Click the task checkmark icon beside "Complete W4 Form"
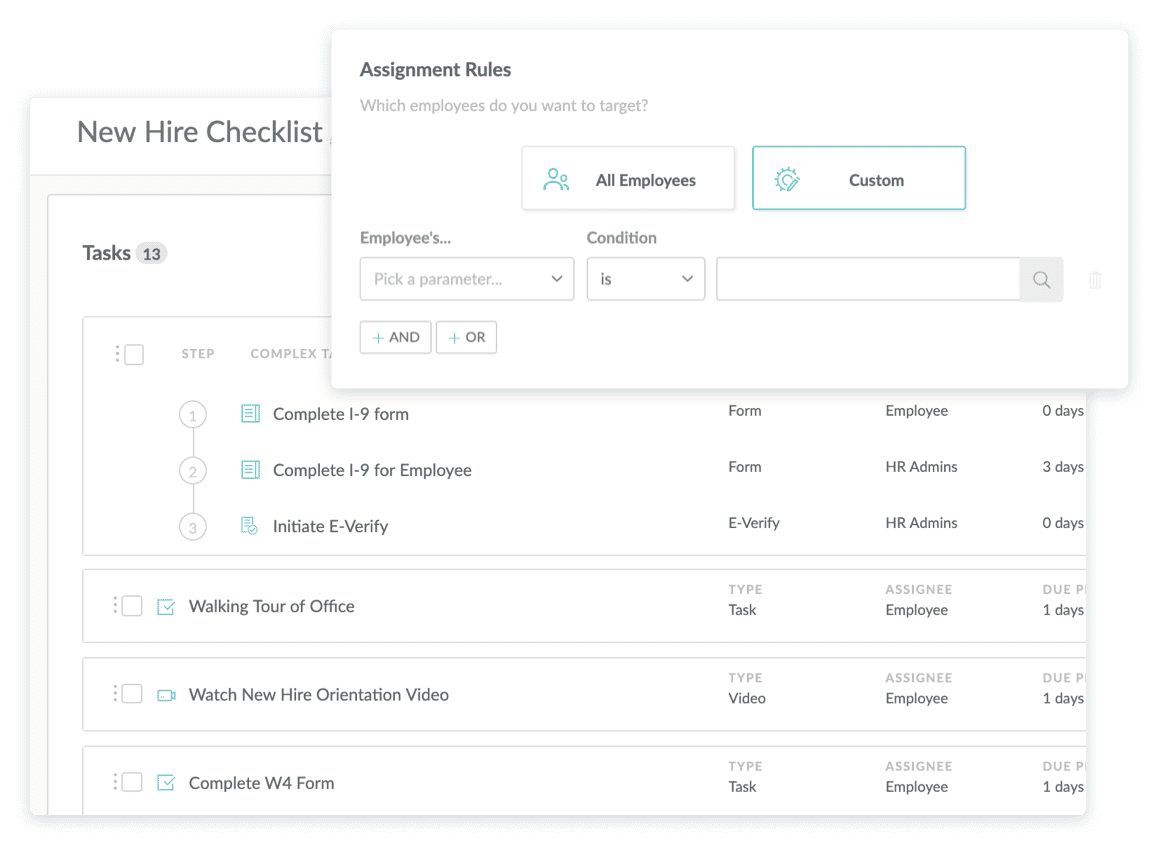This screenshot has height=846, width=1160. pos(166,782)
